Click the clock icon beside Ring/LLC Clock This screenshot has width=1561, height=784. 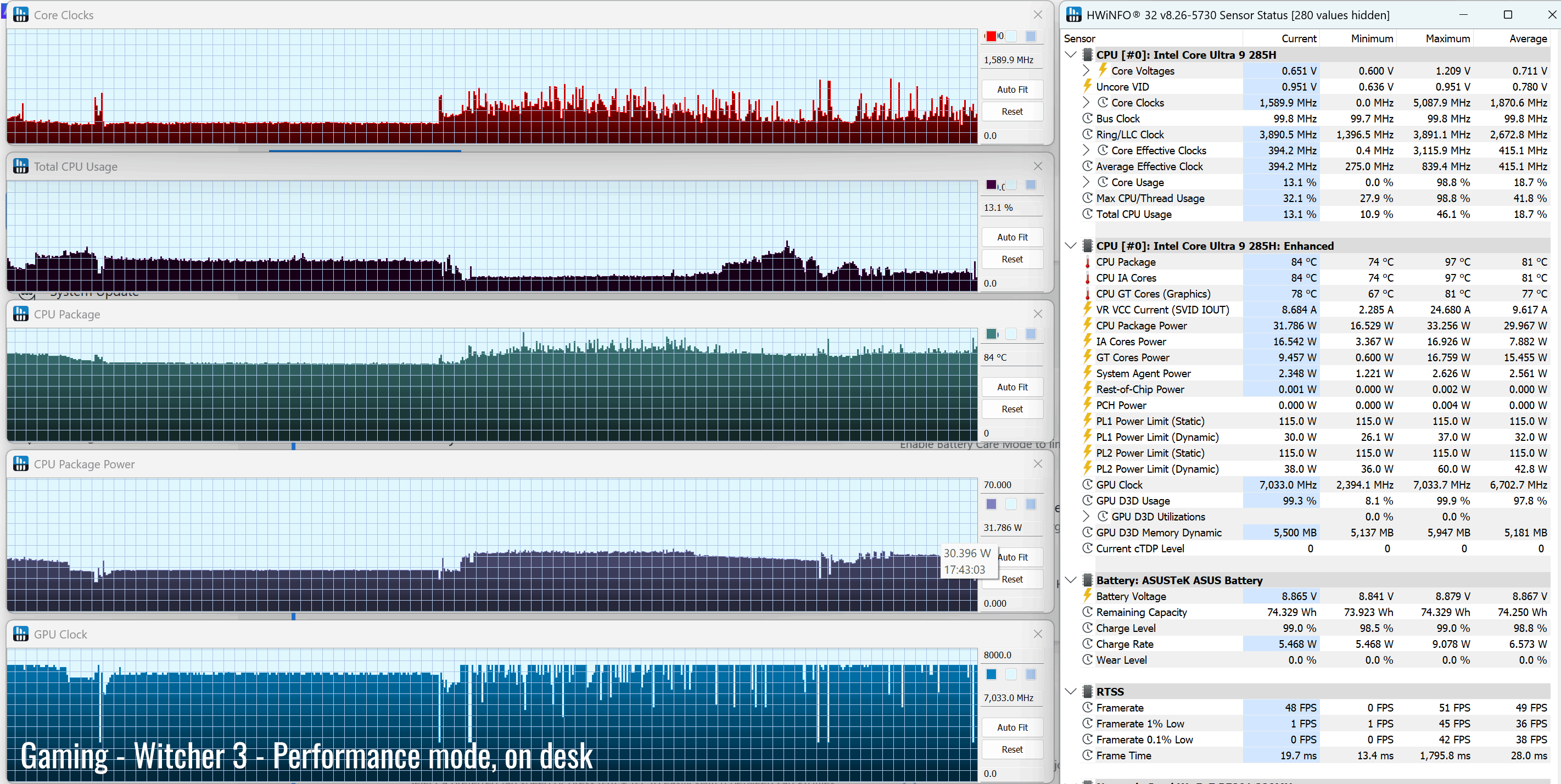(1088, 134)
